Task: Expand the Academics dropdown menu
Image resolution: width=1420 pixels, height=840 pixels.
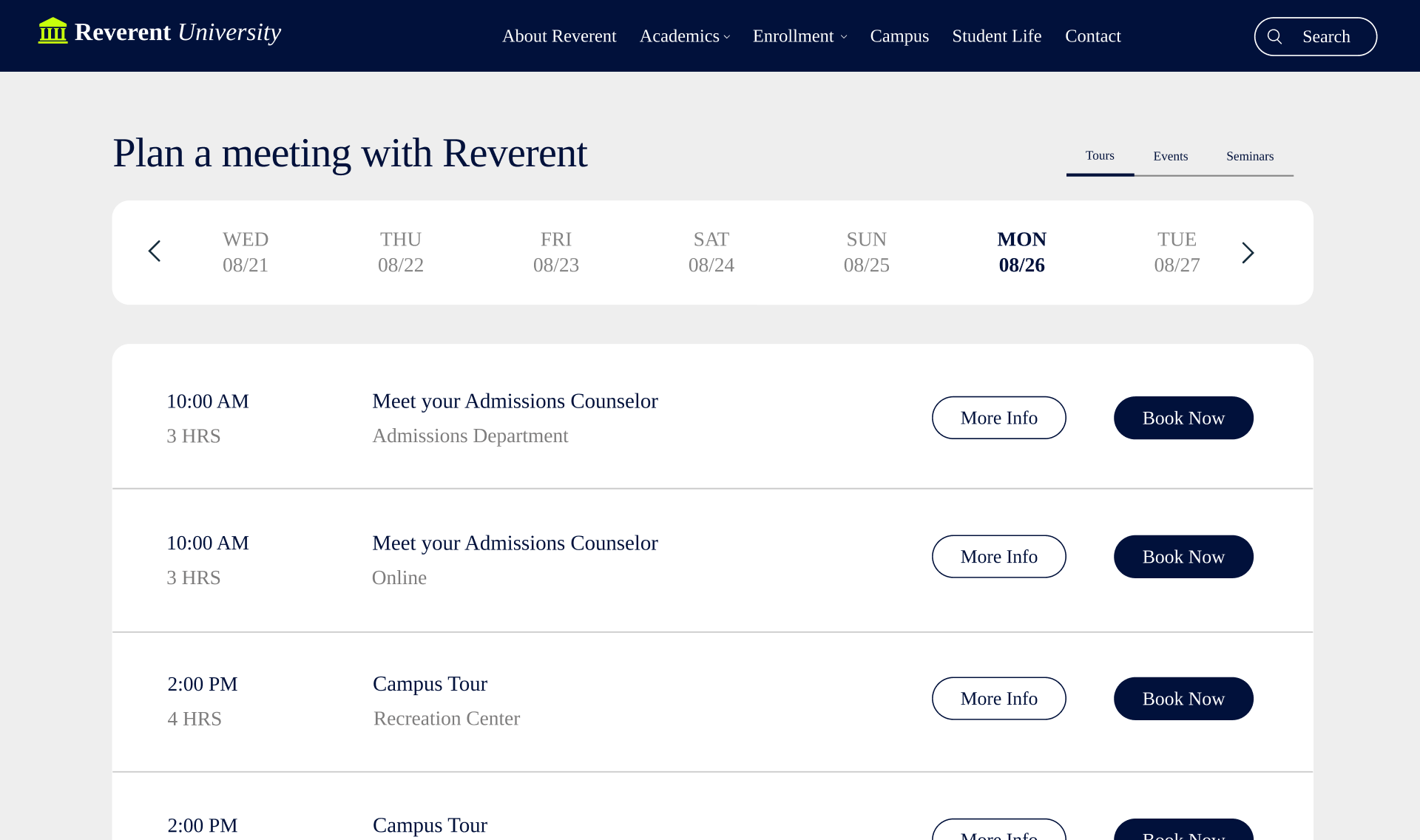Action: [684, 36]
